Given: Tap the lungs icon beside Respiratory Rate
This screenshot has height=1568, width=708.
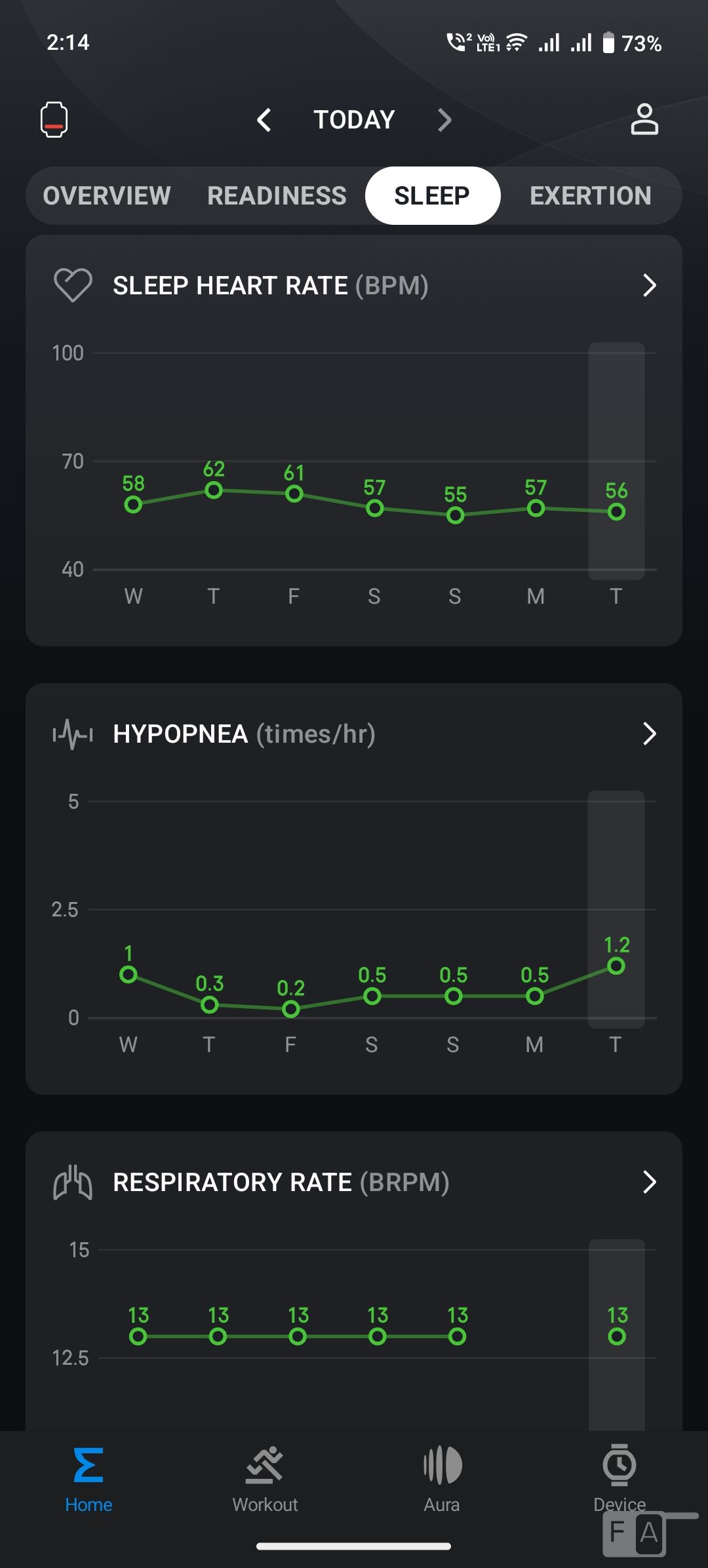Looking at the screenshot, I should point(72,1183).
